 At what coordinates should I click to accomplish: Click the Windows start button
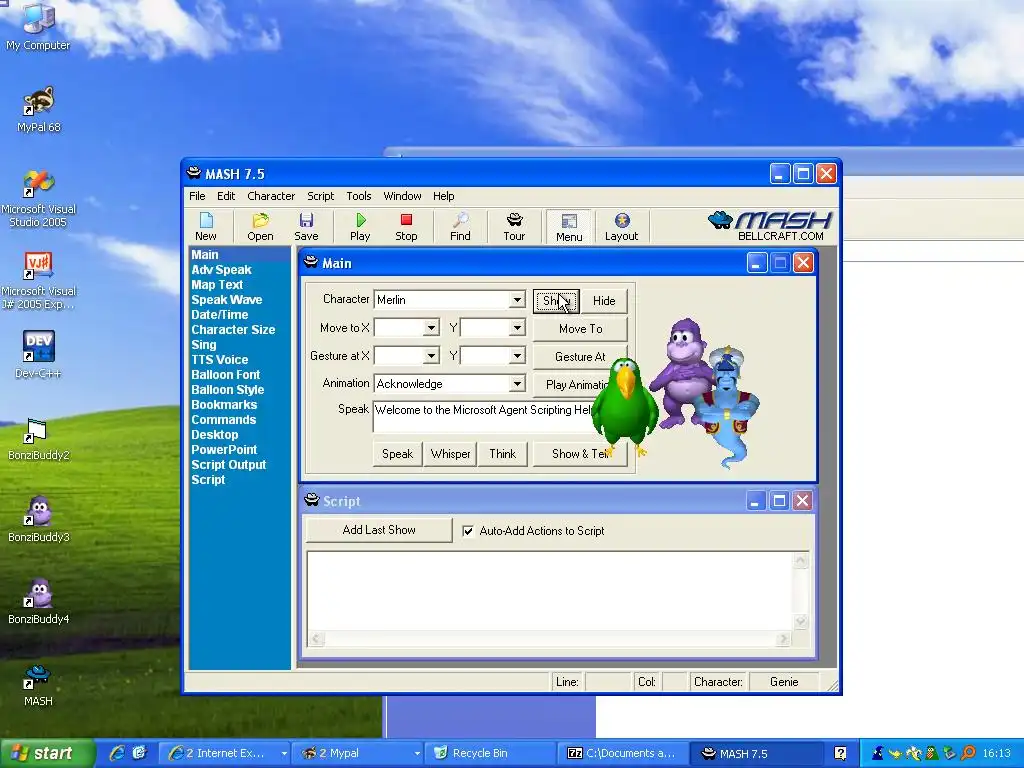(47, 753)
